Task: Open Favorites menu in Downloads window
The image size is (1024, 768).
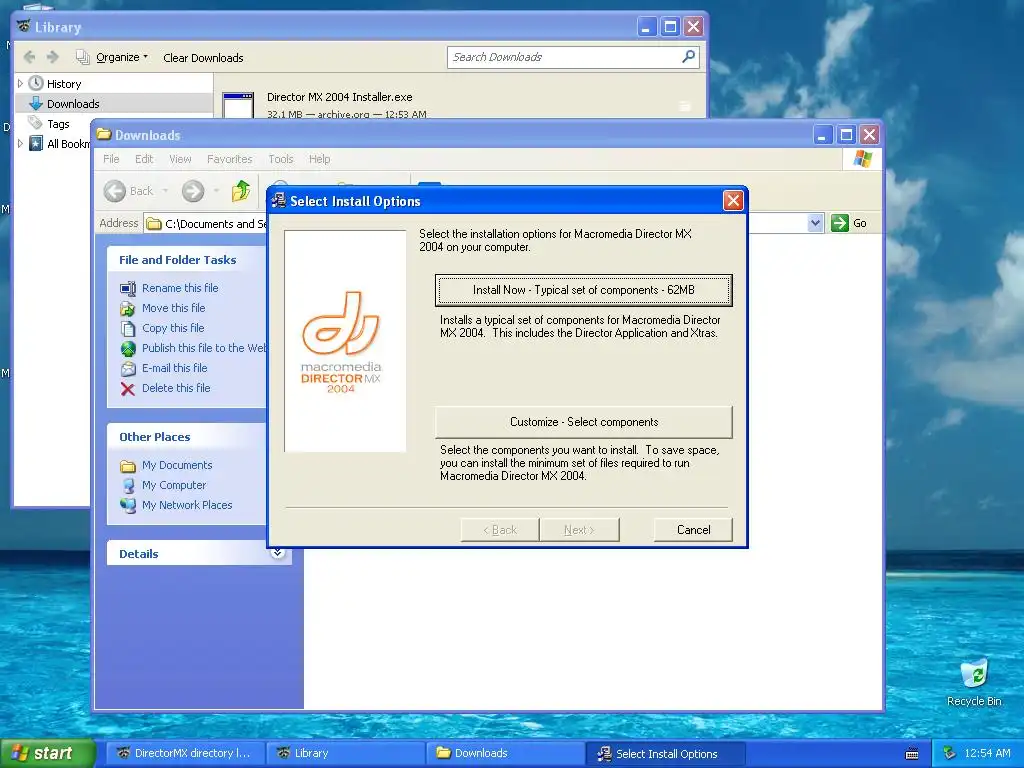Action: tap(229, 159)
